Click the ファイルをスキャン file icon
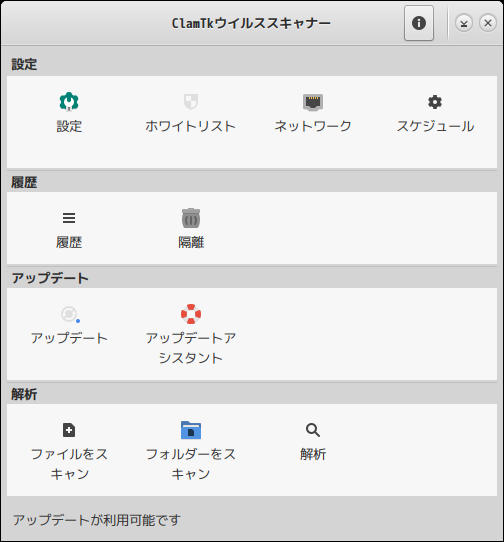Screen dimensions: 504x542 [x=69, y=430]
